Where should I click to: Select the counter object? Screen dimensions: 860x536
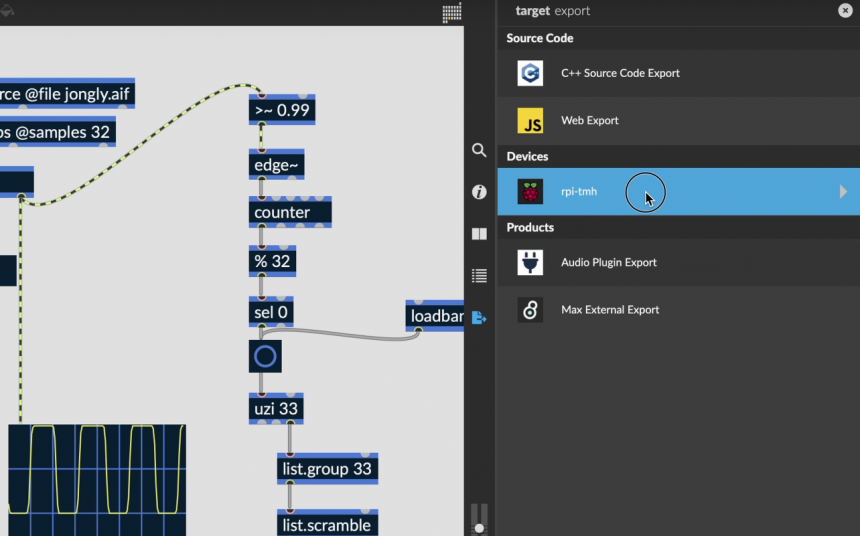[x=290, y=212]
